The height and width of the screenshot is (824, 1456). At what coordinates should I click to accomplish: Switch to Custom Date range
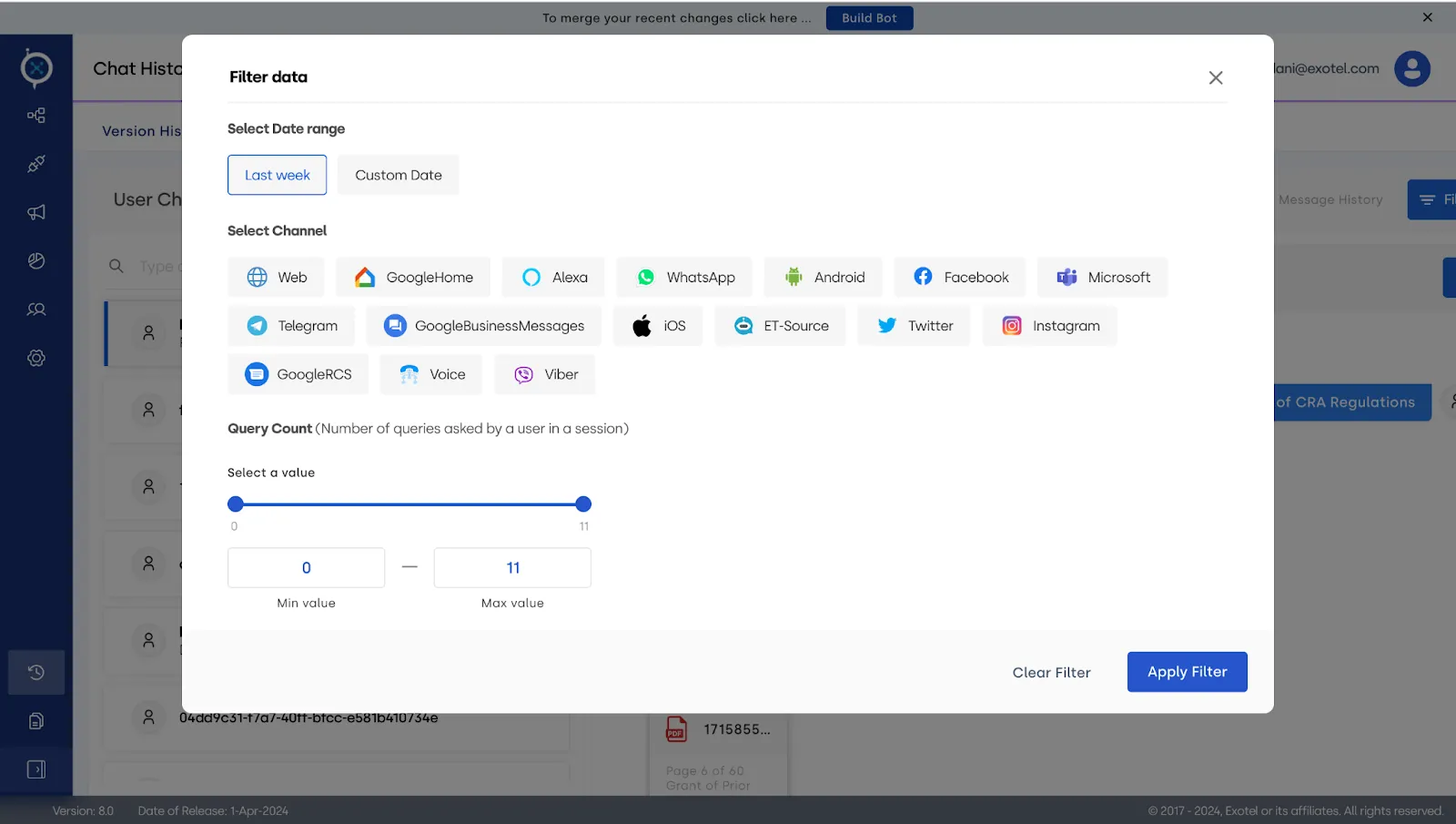tap(399, 175)
